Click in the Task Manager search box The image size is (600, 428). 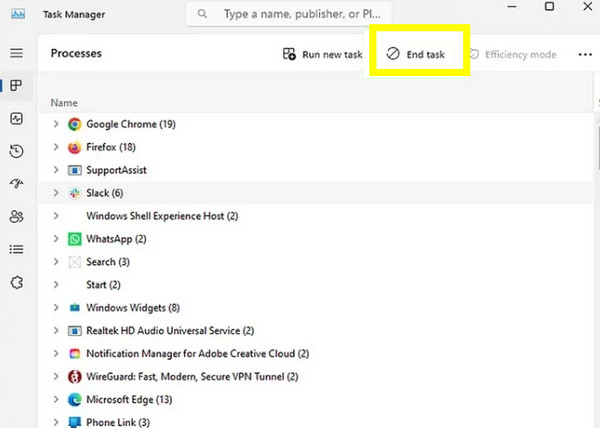tap(289, 14)
